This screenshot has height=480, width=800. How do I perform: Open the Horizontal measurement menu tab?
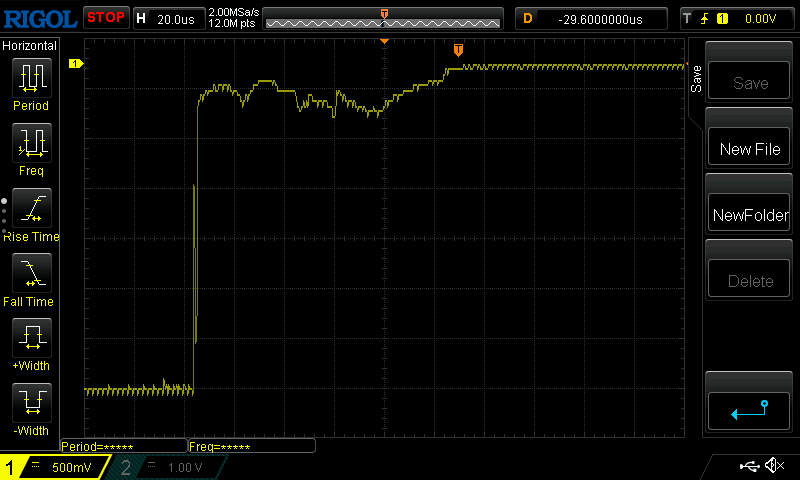(x=30, y=46)
